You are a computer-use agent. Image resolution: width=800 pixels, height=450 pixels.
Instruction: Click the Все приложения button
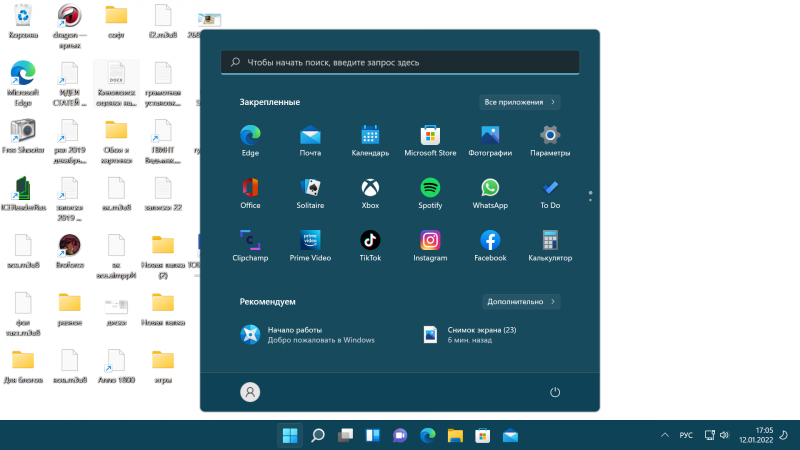click(x=519, y=102)
